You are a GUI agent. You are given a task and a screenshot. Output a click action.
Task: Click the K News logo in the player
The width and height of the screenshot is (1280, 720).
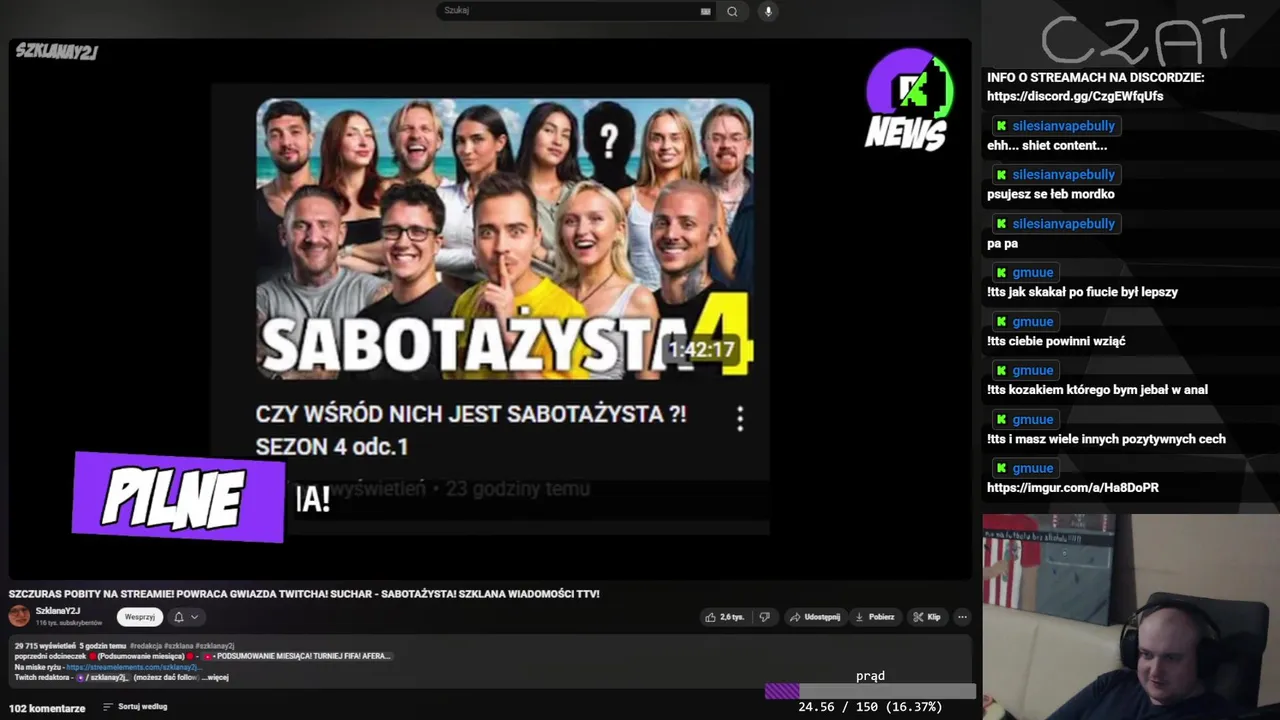(908, 100)
